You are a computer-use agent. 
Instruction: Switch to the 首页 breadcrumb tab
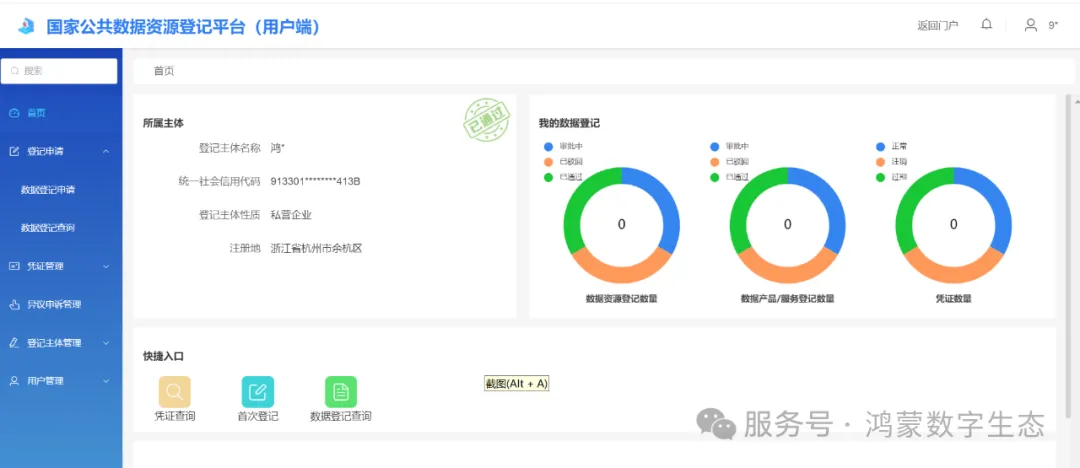click(163, 71)
